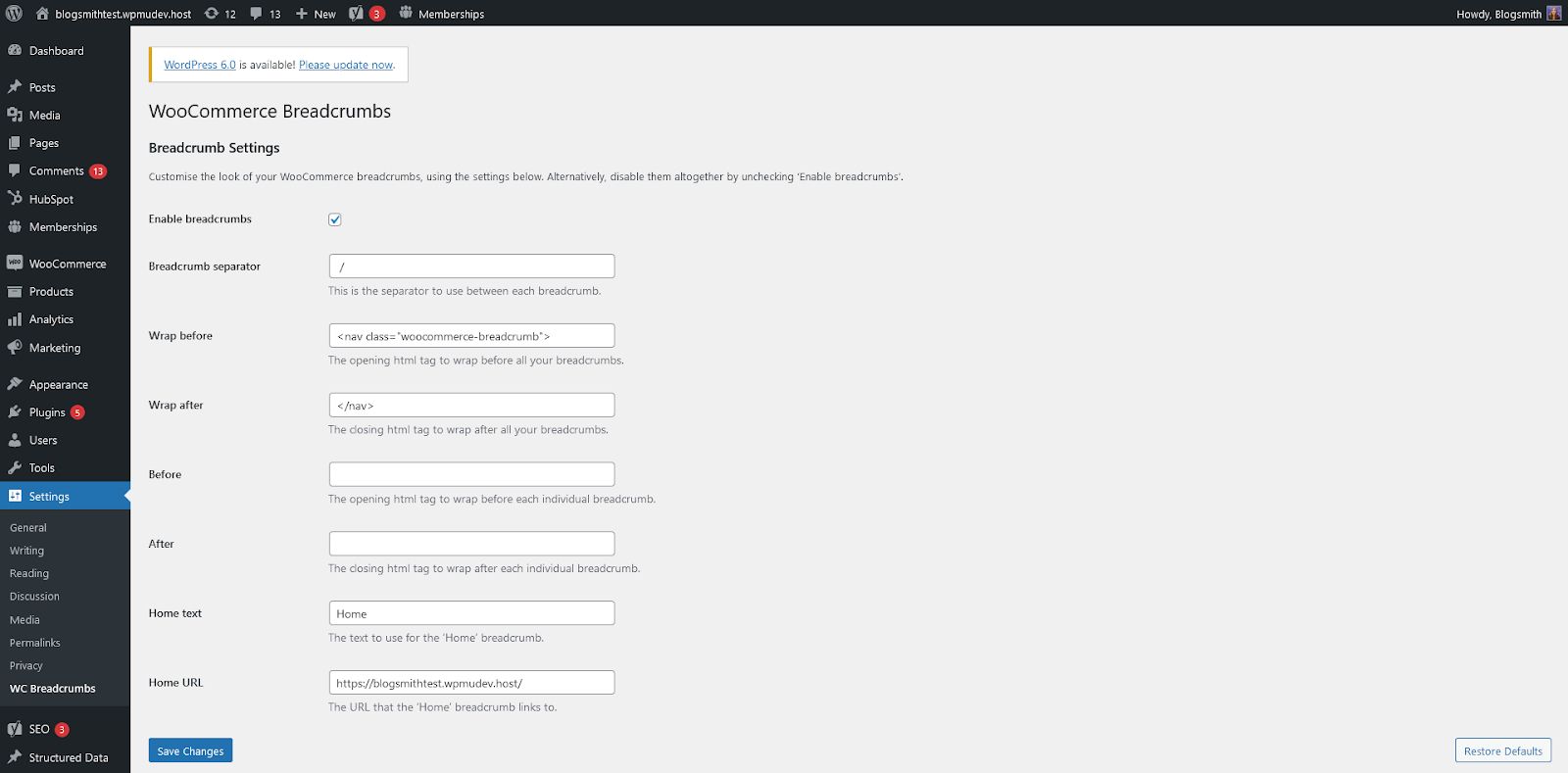Click the plus New icon in admin bar
The image size is (1568, 773).
[302, 14]
